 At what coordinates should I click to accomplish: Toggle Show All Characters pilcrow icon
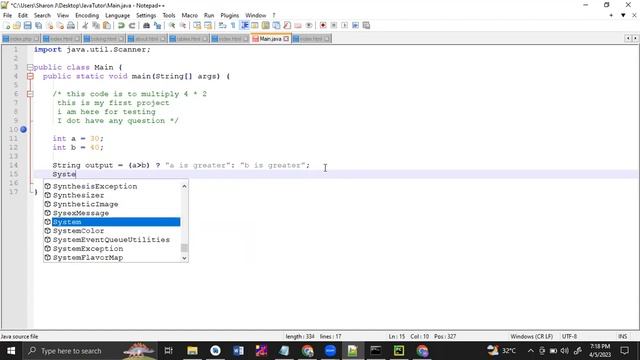pyautogui.click(x=233, y=25)
